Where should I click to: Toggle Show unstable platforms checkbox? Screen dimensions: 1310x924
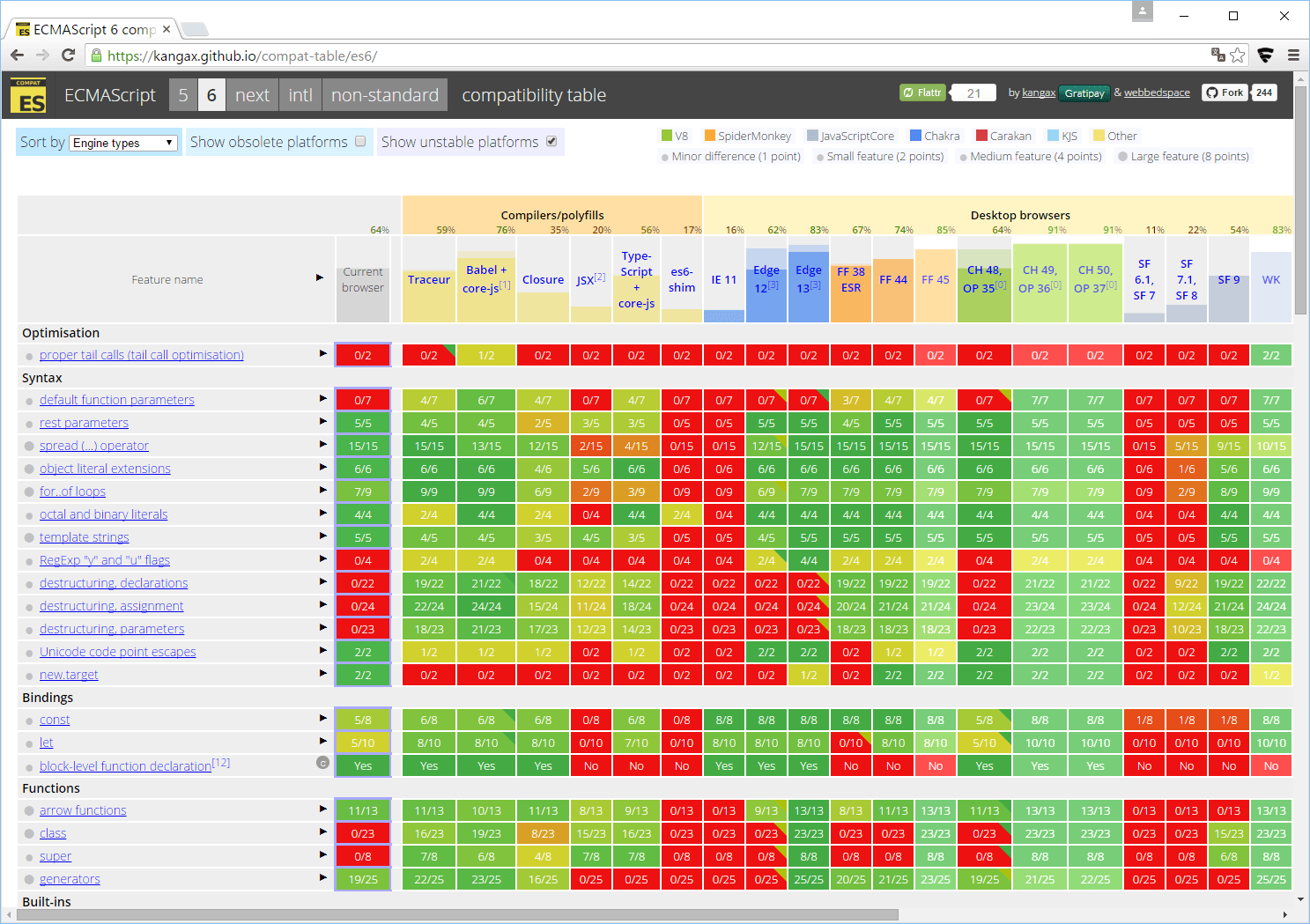pos(551,141)
